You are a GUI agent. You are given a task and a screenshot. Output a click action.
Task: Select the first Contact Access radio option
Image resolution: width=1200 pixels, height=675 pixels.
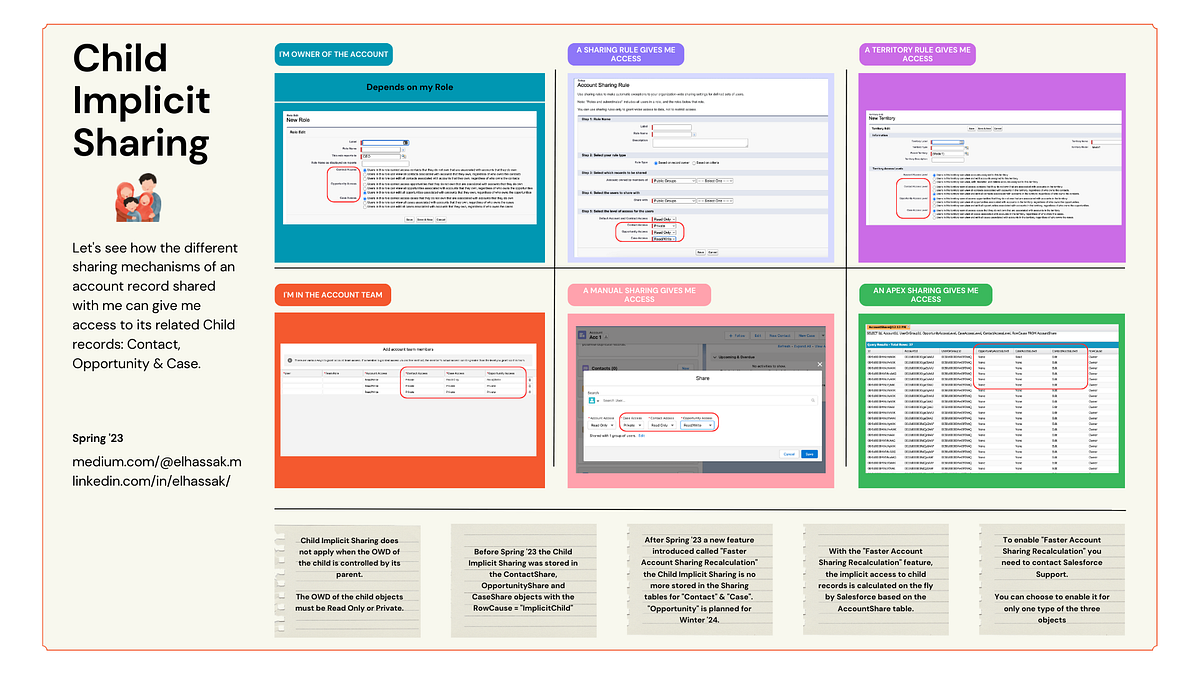pyautogui.click(x=365, y=169)
